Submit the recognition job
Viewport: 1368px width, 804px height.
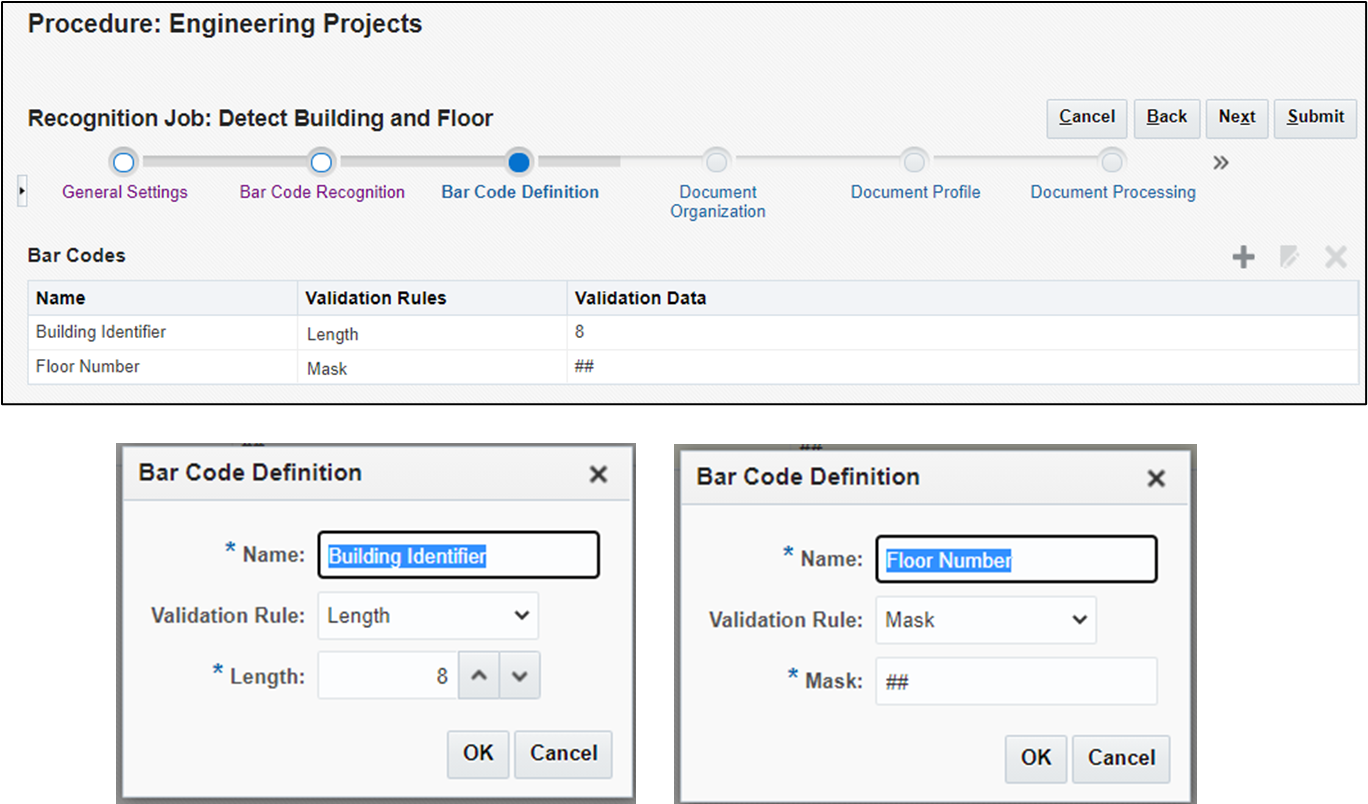(x=1315, y=118)
